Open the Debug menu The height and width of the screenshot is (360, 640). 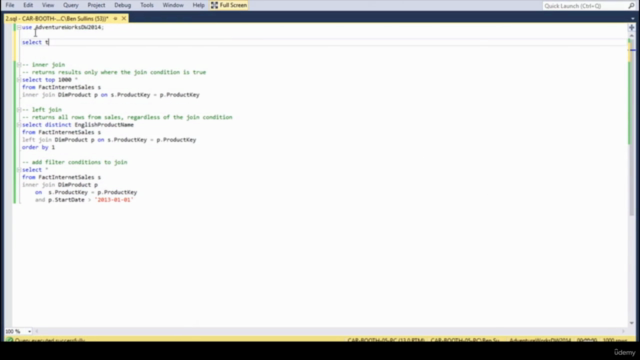point(122,5)
